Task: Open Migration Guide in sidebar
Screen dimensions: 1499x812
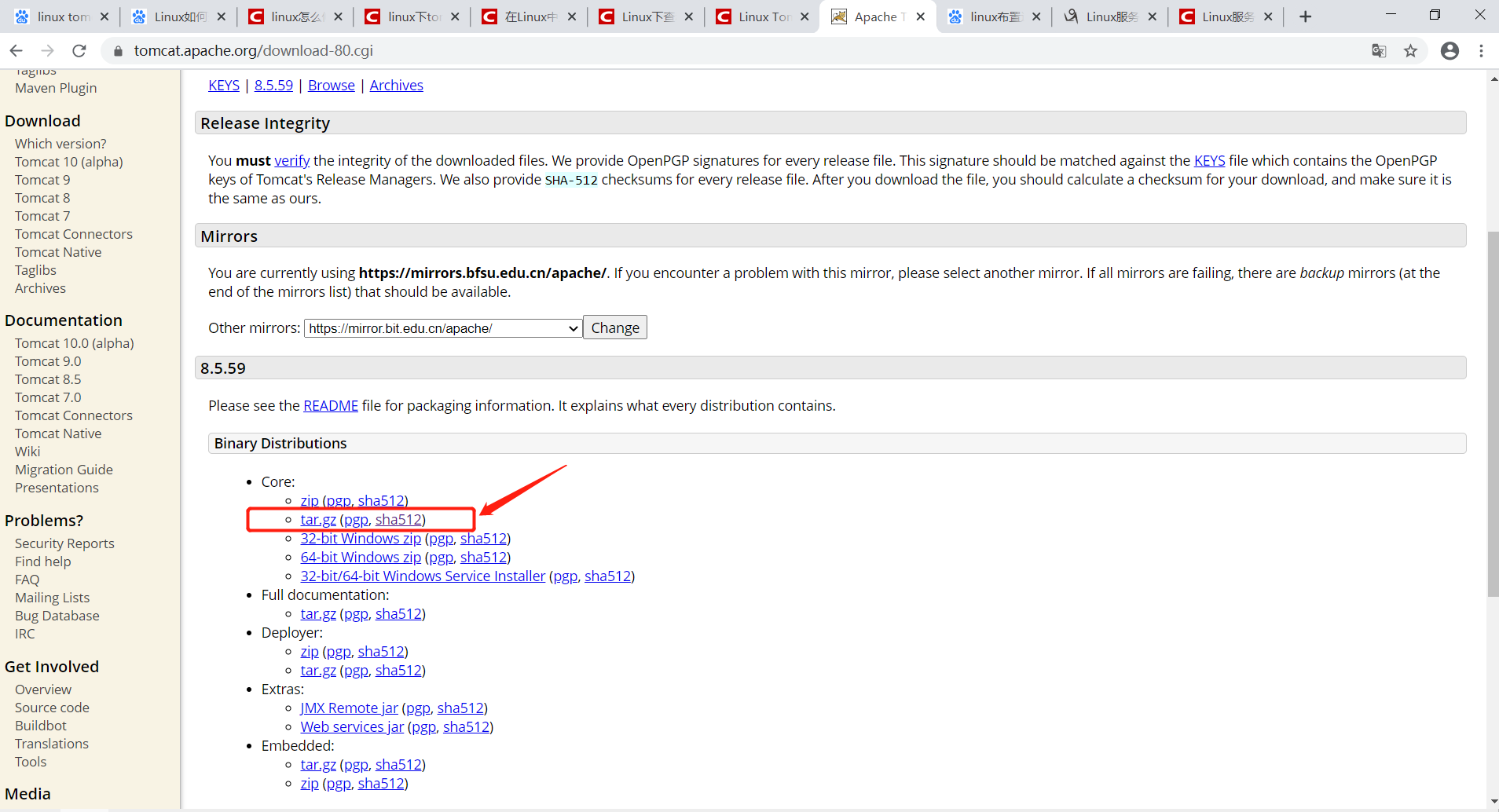Action: 64,470
